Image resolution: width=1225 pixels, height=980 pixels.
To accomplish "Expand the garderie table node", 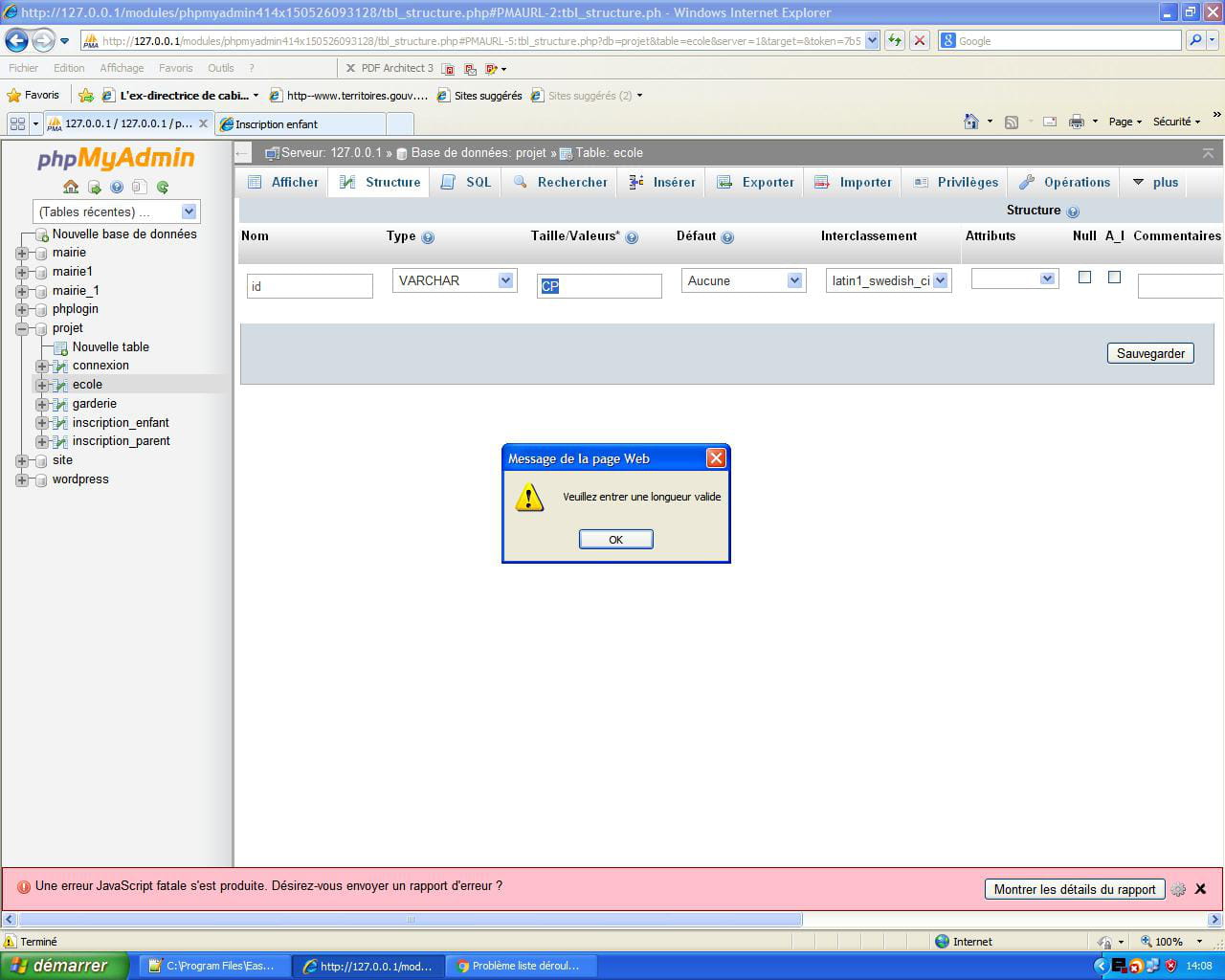I will click(42, 404).
